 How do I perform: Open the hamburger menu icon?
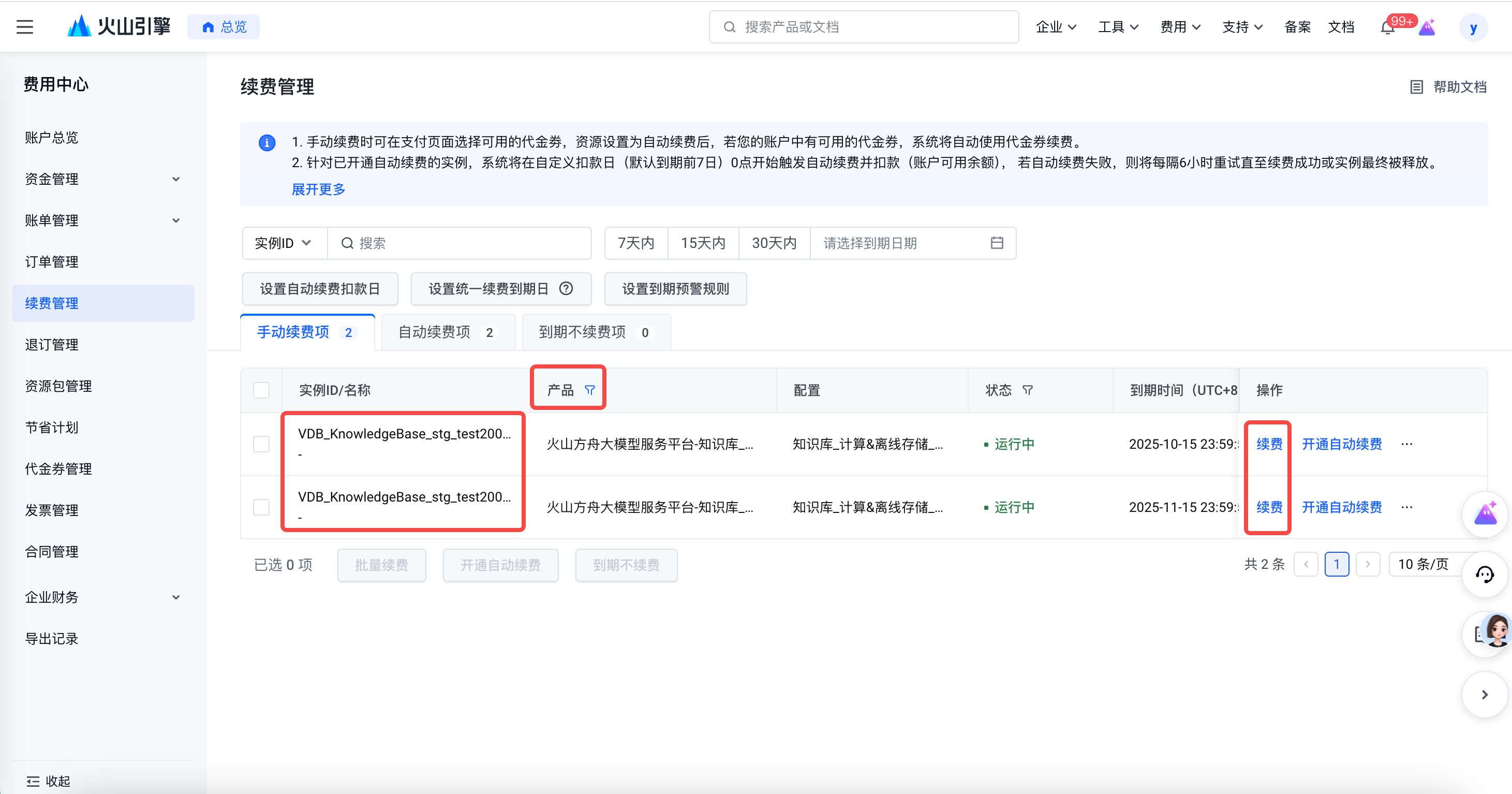coord(25,27)
